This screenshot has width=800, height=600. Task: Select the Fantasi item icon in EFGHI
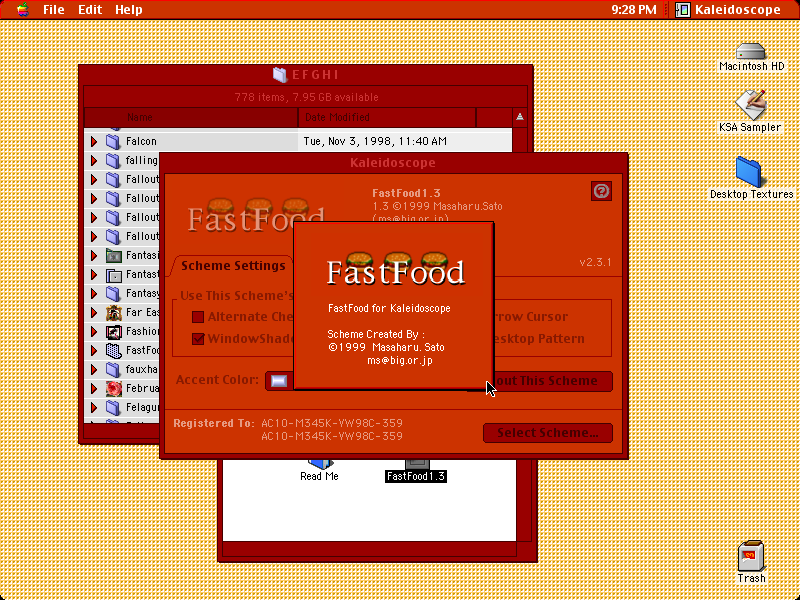coord(113,256)
